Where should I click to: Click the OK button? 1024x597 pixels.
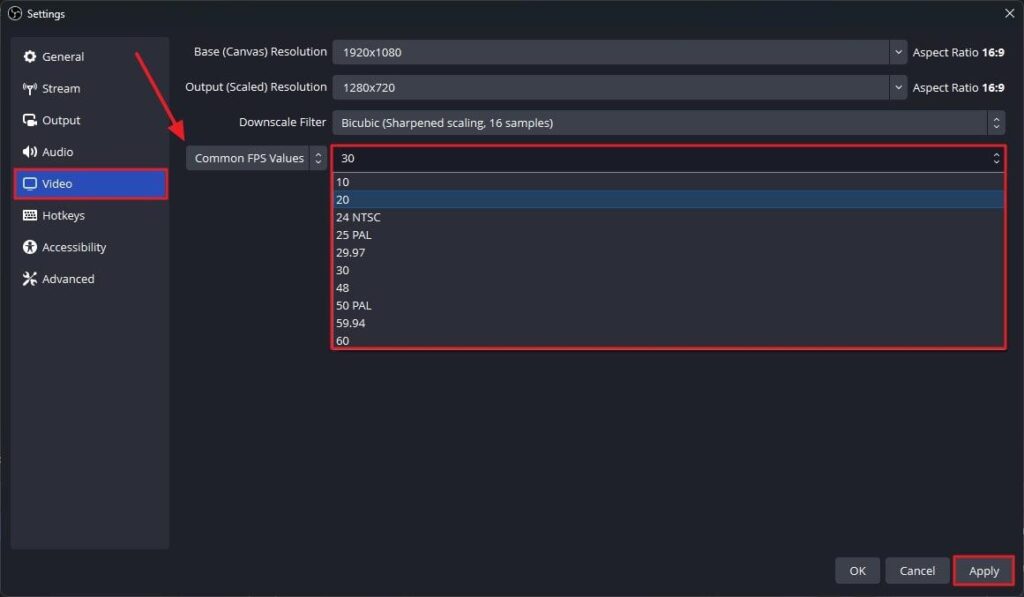click(x=857, y=570)
